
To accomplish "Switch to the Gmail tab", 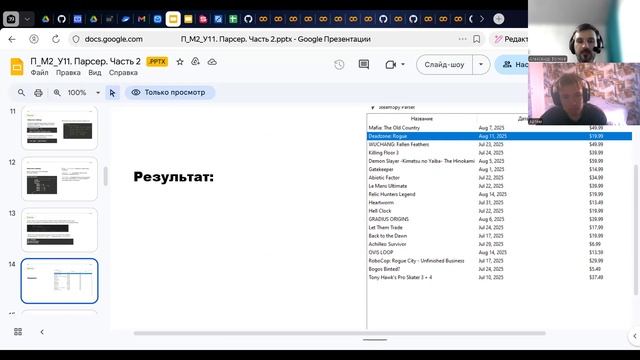I will [x=141, y=19].
